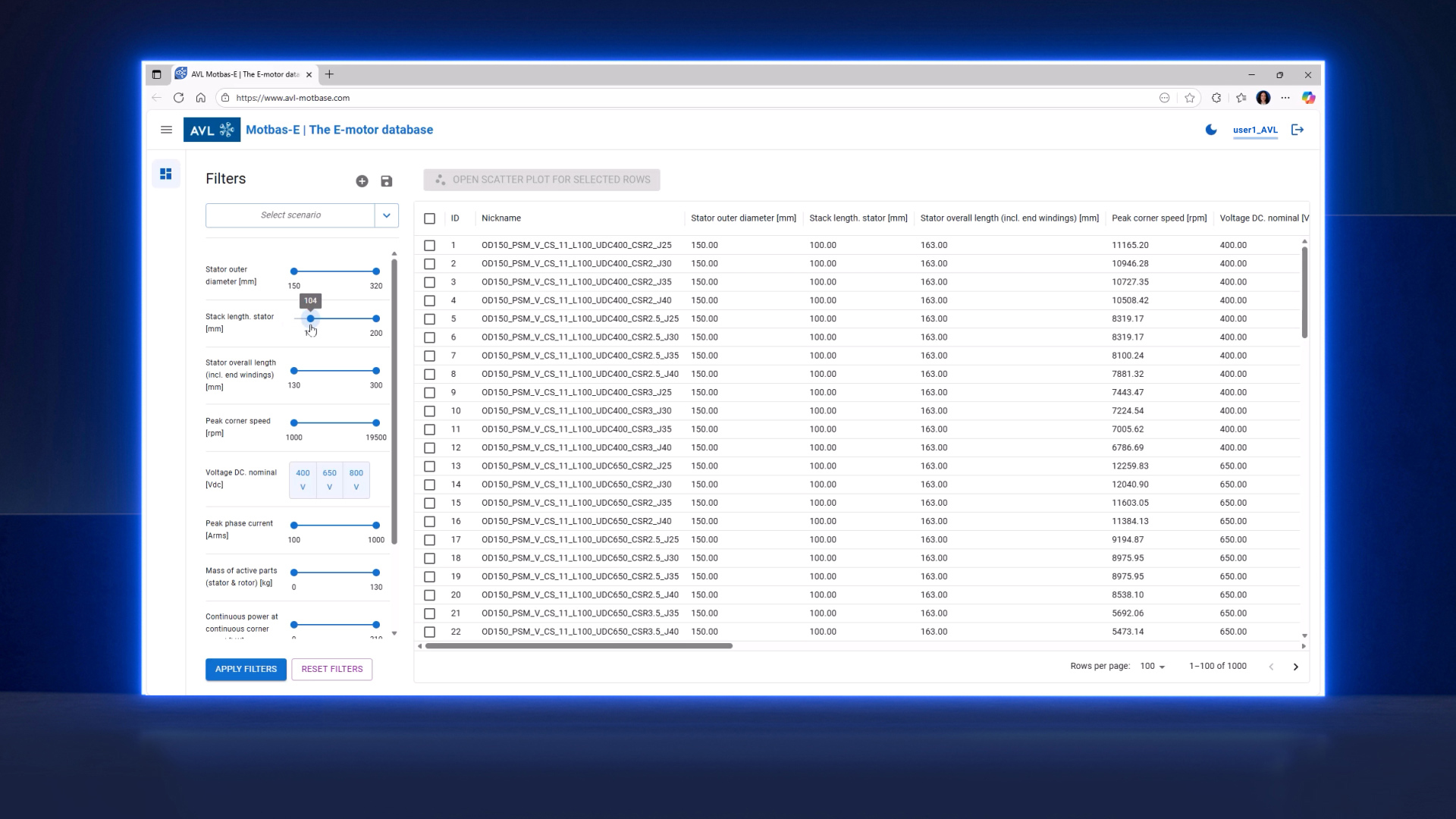
Task: Click the Stator outer diameter maximum slider handle
Action: (375, 271)
